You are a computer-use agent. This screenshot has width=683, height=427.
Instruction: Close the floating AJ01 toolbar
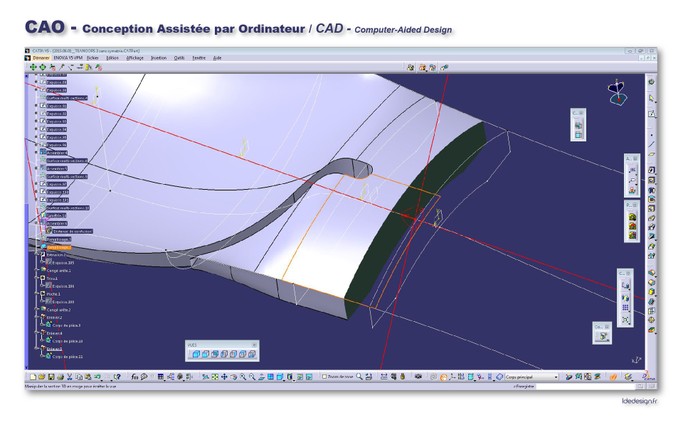(254, 344)
